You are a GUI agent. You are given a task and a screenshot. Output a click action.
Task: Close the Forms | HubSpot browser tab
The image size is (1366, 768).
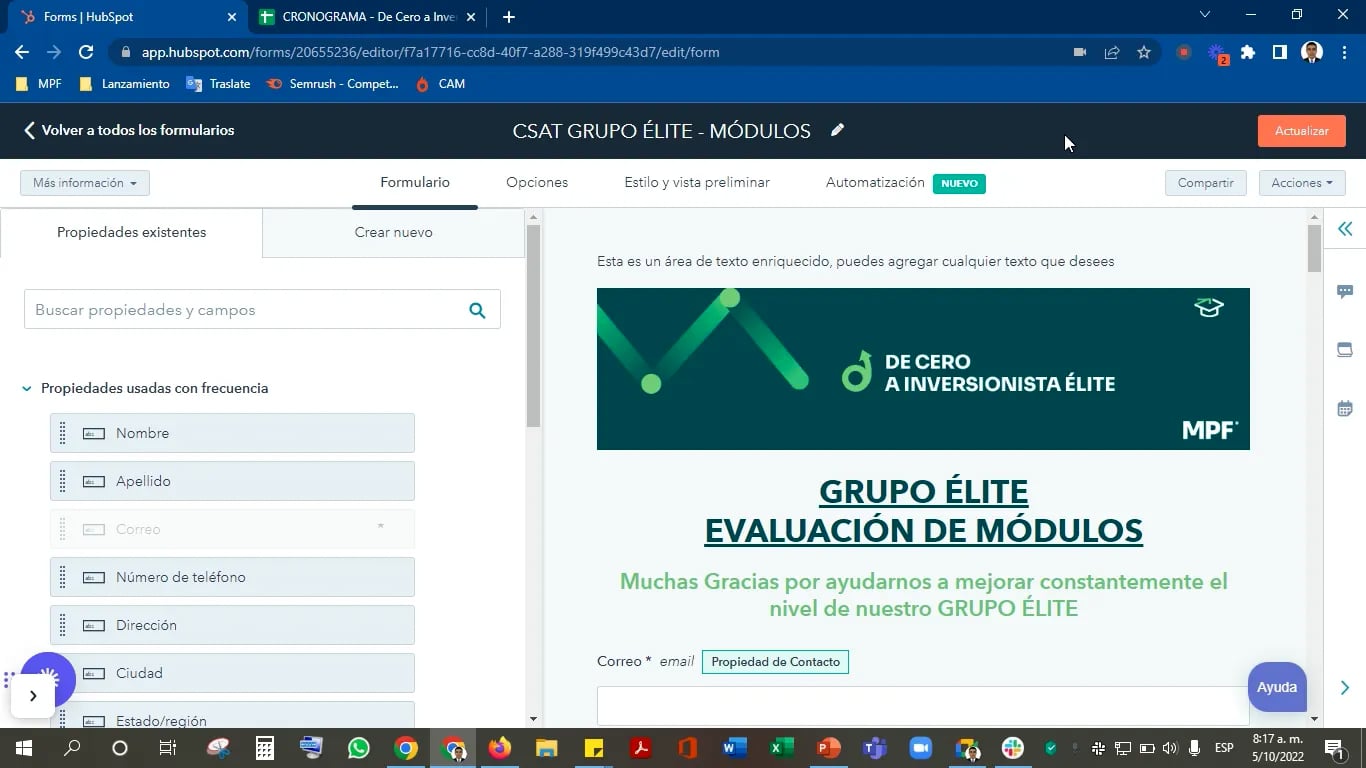click(232, 17)
